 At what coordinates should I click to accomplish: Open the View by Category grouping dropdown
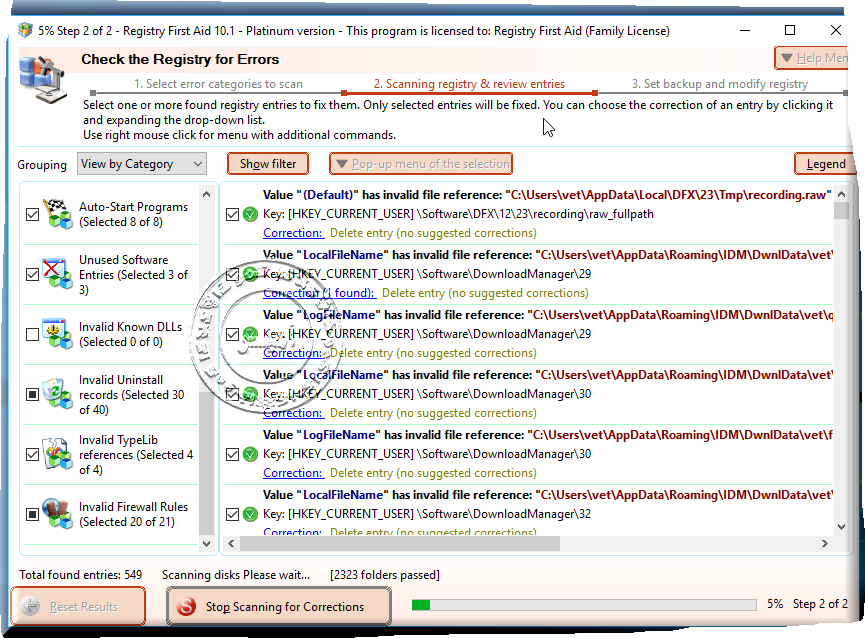coord(142,164)
